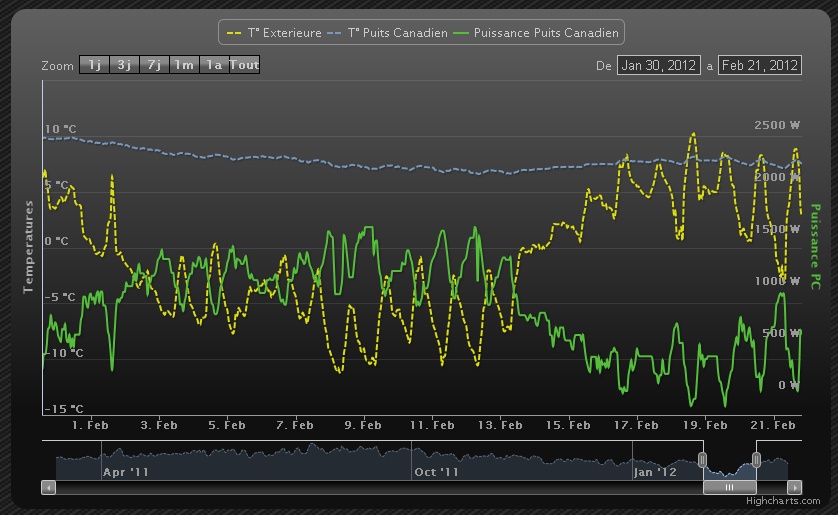
Task: Click the 2500 W axis label
Action: pyautogui.click(x=777, y=125)
